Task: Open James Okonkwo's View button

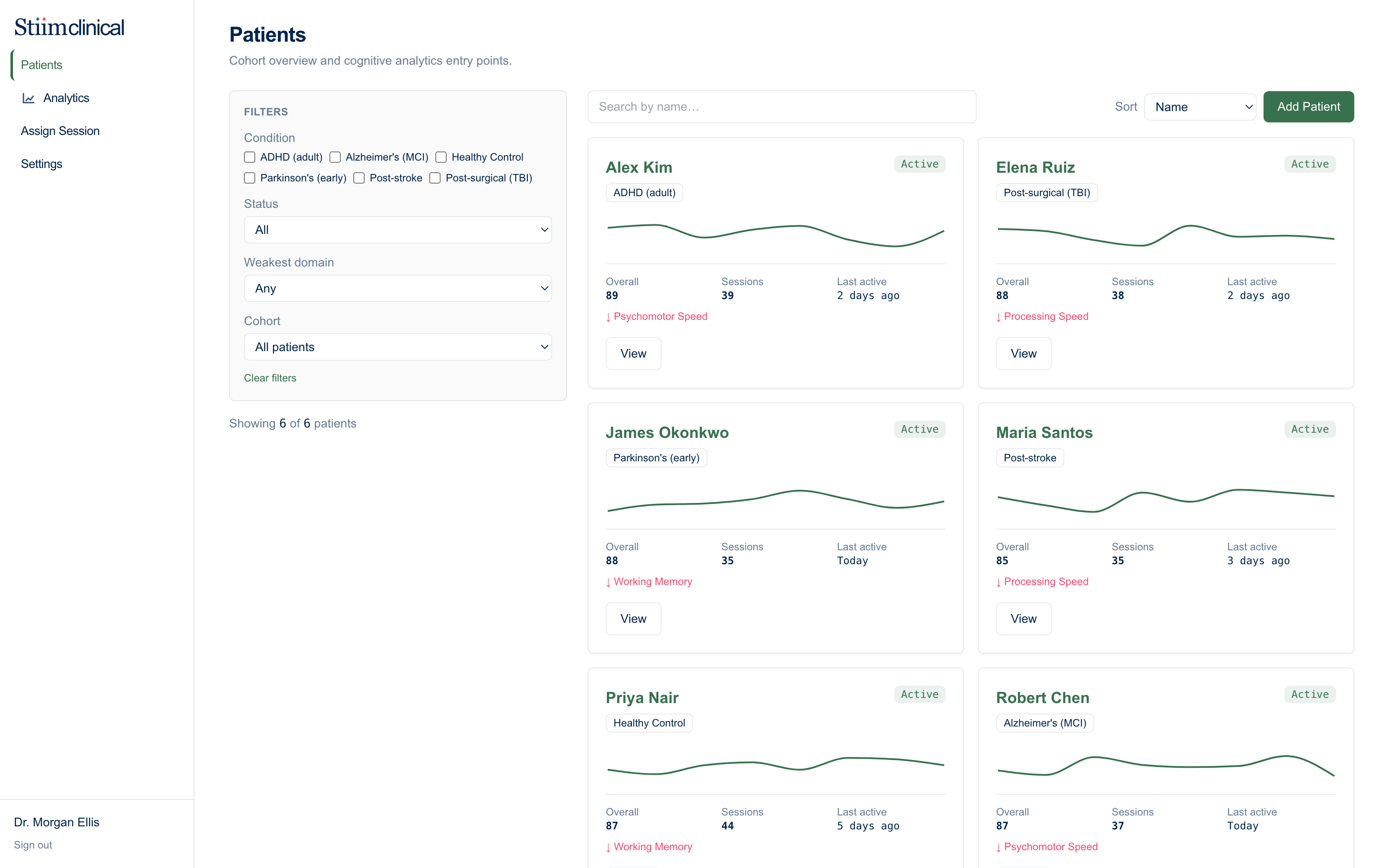Action: coord(633,619)
